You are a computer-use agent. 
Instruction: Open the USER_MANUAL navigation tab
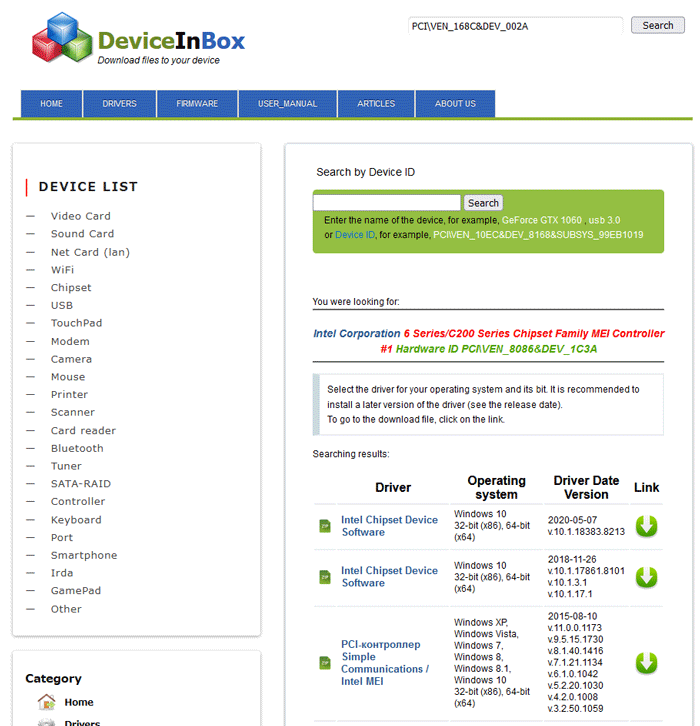[x=288, y=104]
